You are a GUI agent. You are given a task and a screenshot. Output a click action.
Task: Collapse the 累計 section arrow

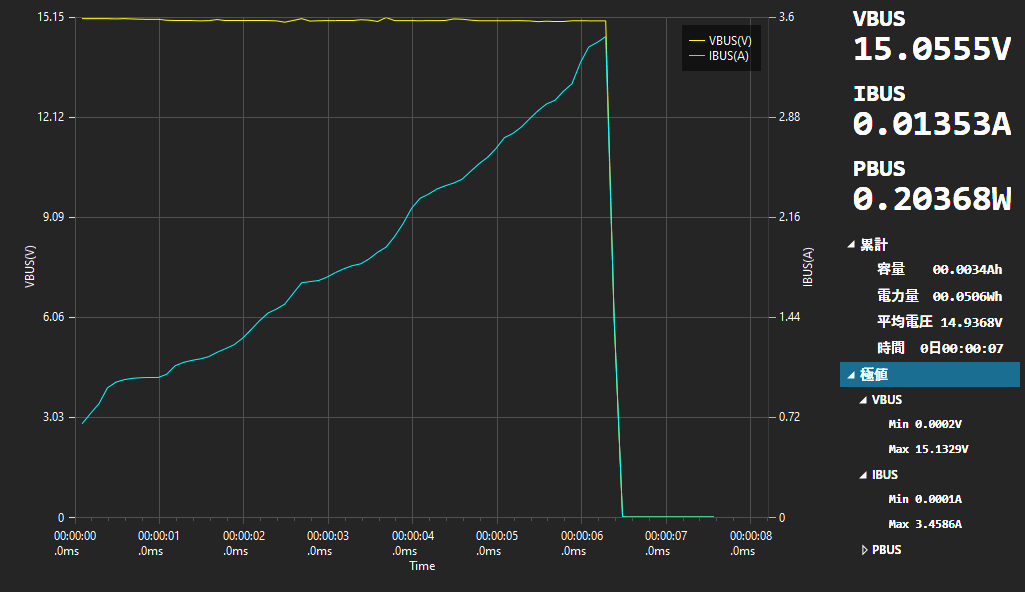coord(851,245)
